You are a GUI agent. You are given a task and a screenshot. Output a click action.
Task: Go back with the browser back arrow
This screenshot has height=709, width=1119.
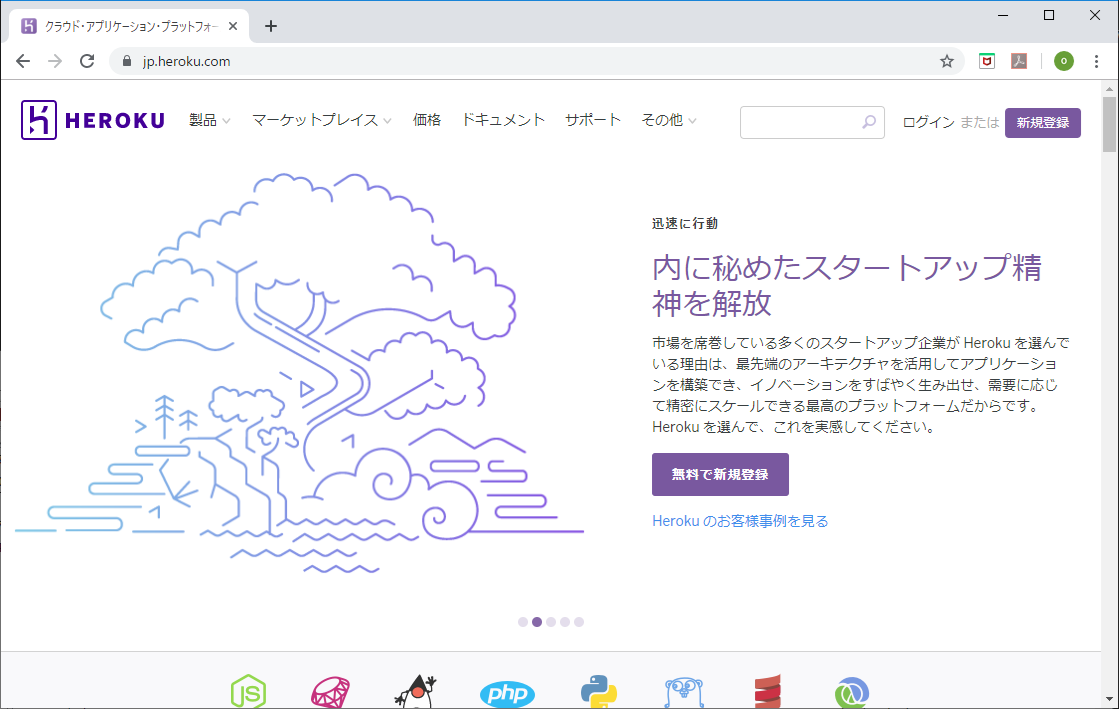pos(23,61)
